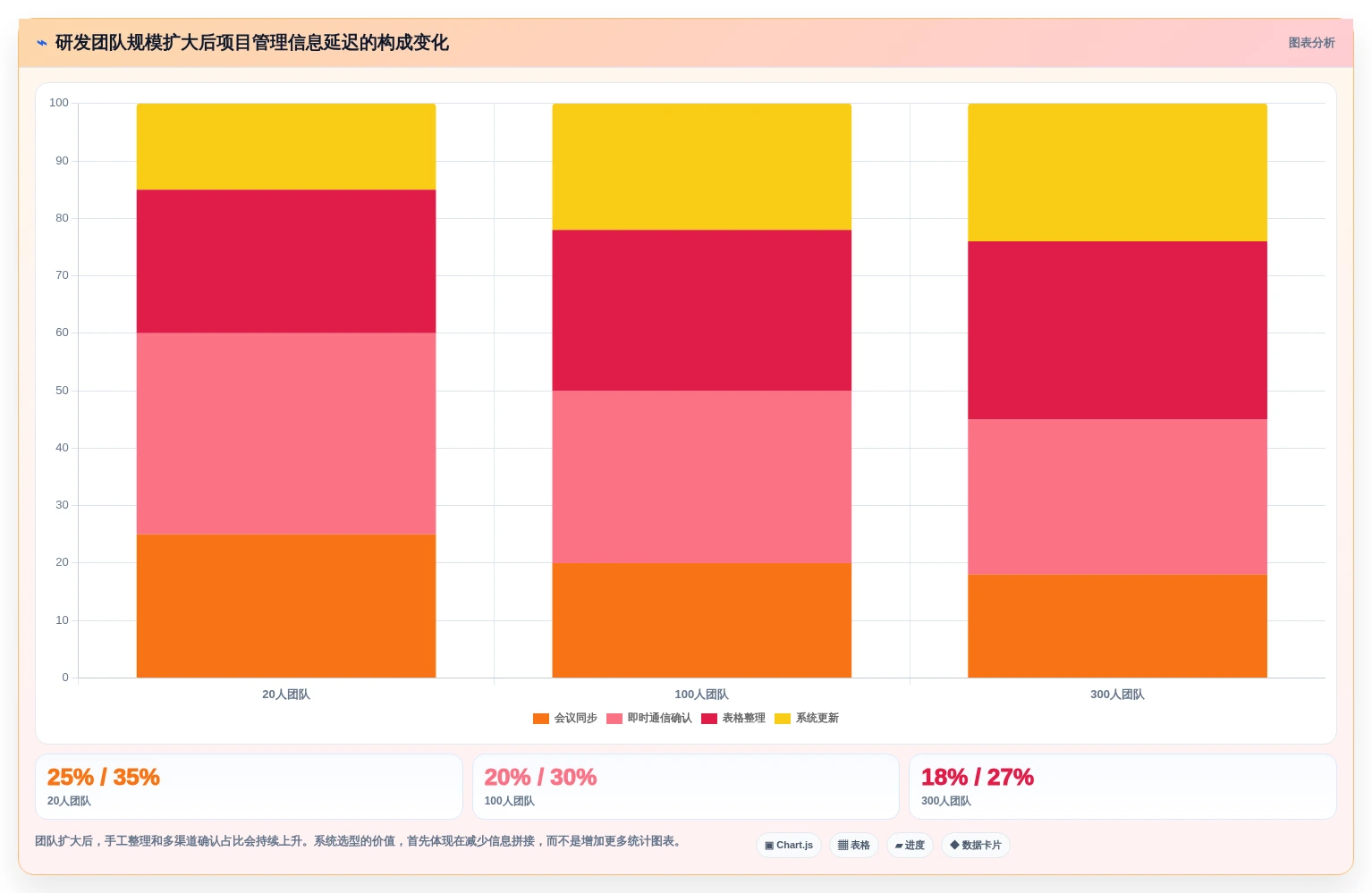Click the footer note starting 团队扩大后

click(360, 841)
